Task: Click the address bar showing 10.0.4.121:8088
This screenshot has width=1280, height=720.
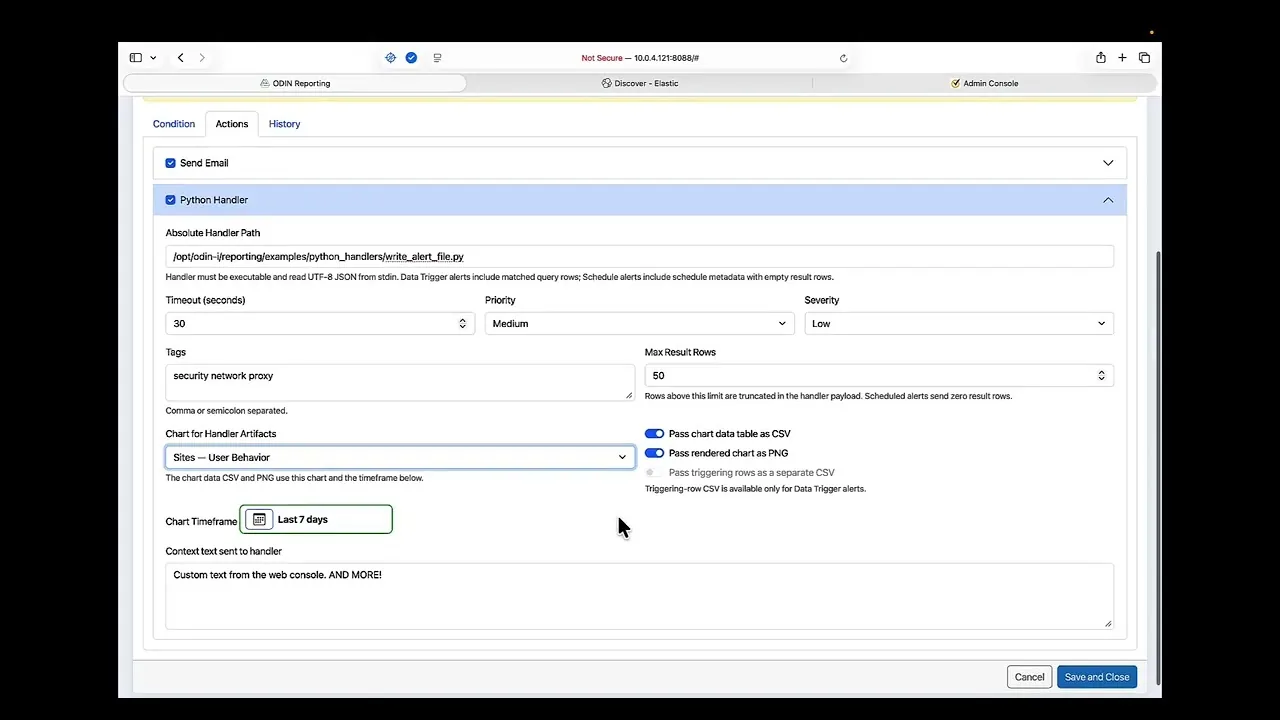Action: [x=640, y=58]
